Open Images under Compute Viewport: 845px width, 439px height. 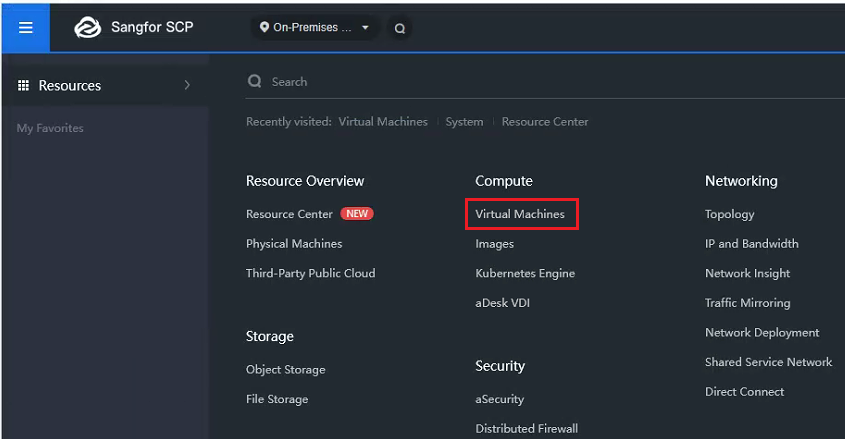pyautogui.click(x=495, y=244)
